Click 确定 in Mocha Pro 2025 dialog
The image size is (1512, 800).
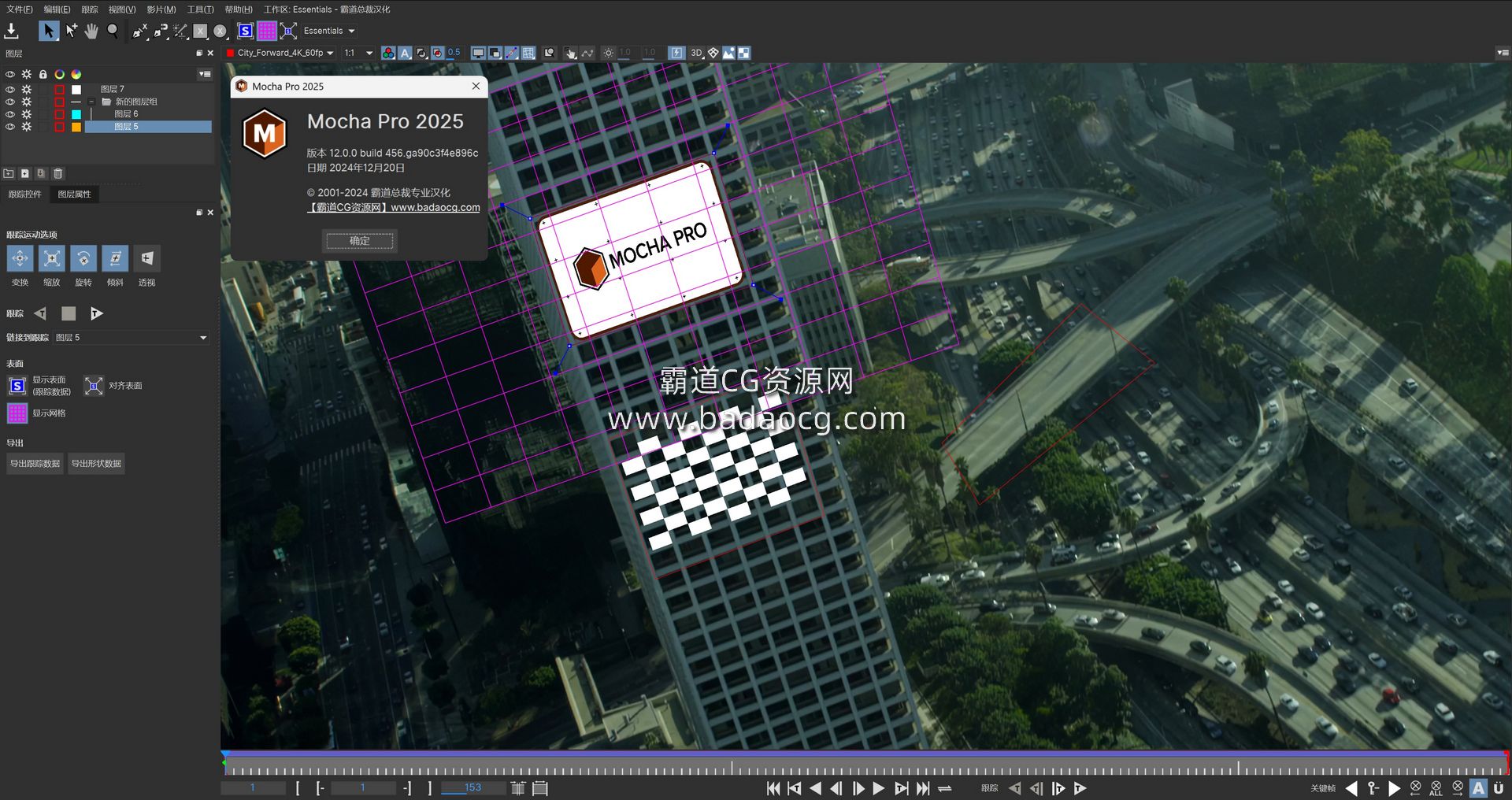360,241
